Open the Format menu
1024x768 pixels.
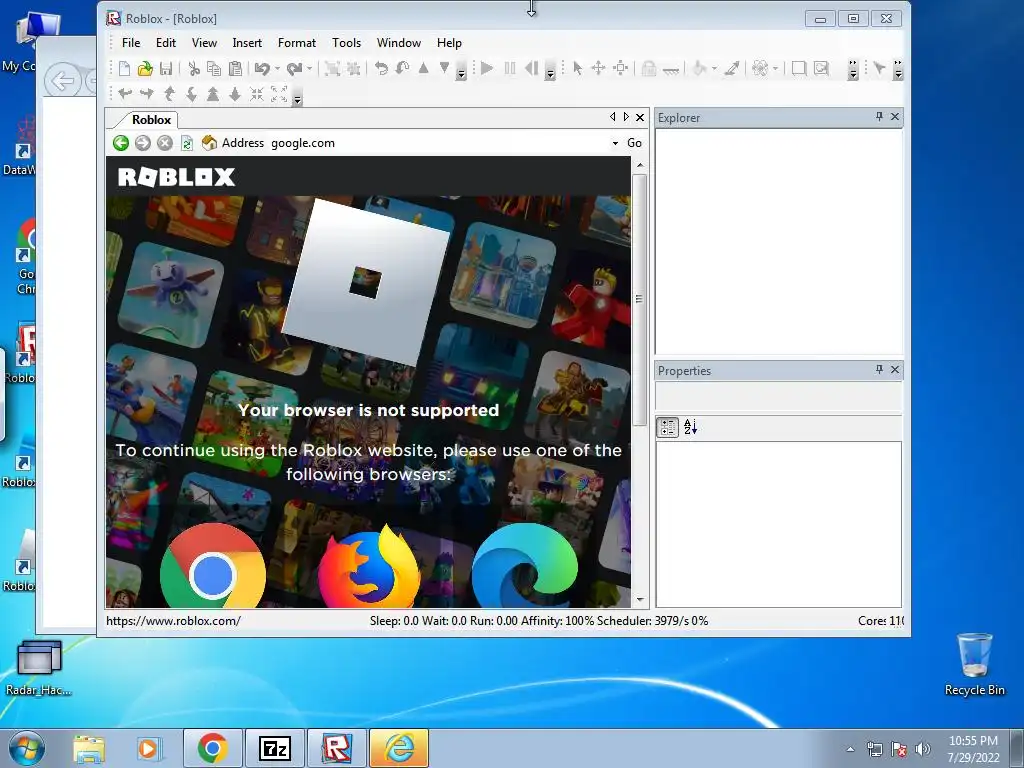296,42
